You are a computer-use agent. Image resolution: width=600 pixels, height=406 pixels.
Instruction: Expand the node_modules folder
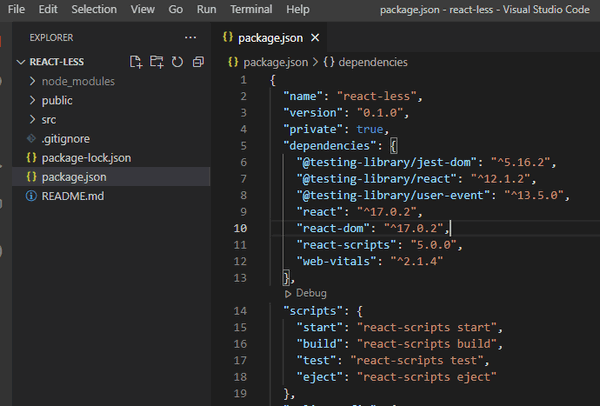[x=33, y=81]
